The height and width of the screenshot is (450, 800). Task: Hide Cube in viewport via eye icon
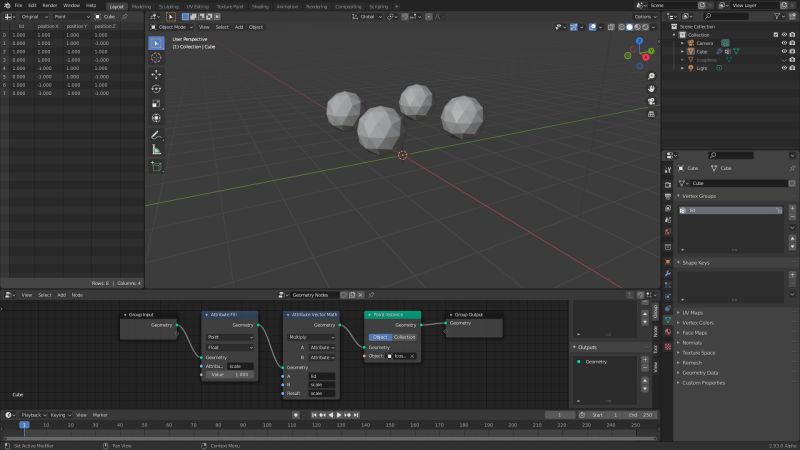pos(784,51)
